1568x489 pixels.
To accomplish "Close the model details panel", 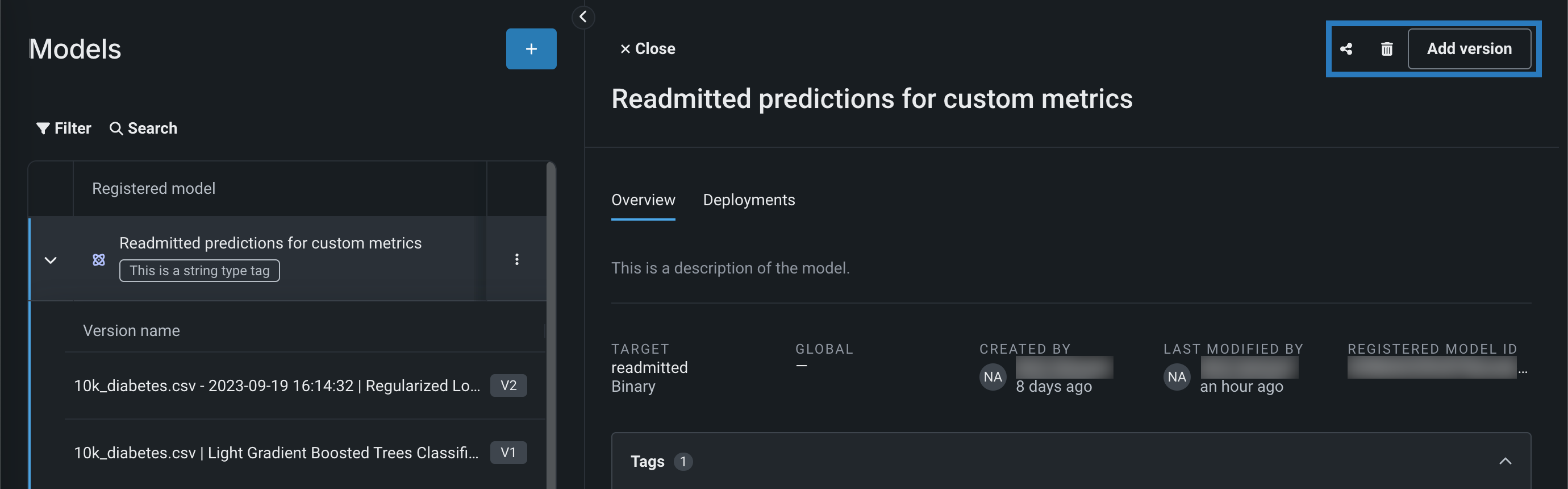I will click(647, 49).
